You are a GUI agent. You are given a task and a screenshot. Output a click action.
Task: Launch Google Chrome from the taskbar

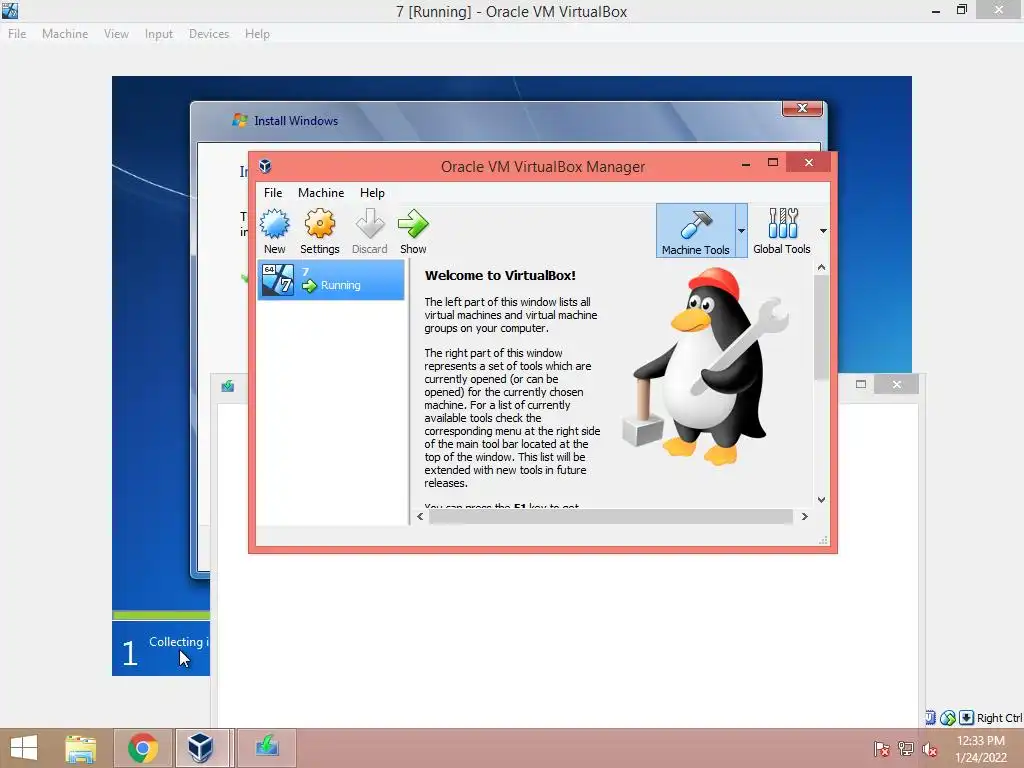[142, 748]
